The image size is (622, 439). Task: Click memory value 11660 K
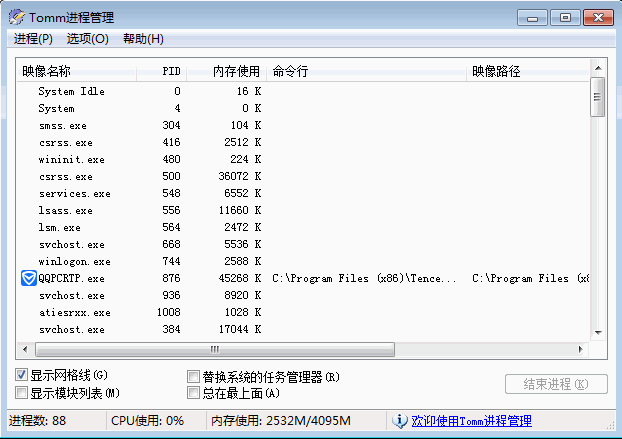(240, 210)
